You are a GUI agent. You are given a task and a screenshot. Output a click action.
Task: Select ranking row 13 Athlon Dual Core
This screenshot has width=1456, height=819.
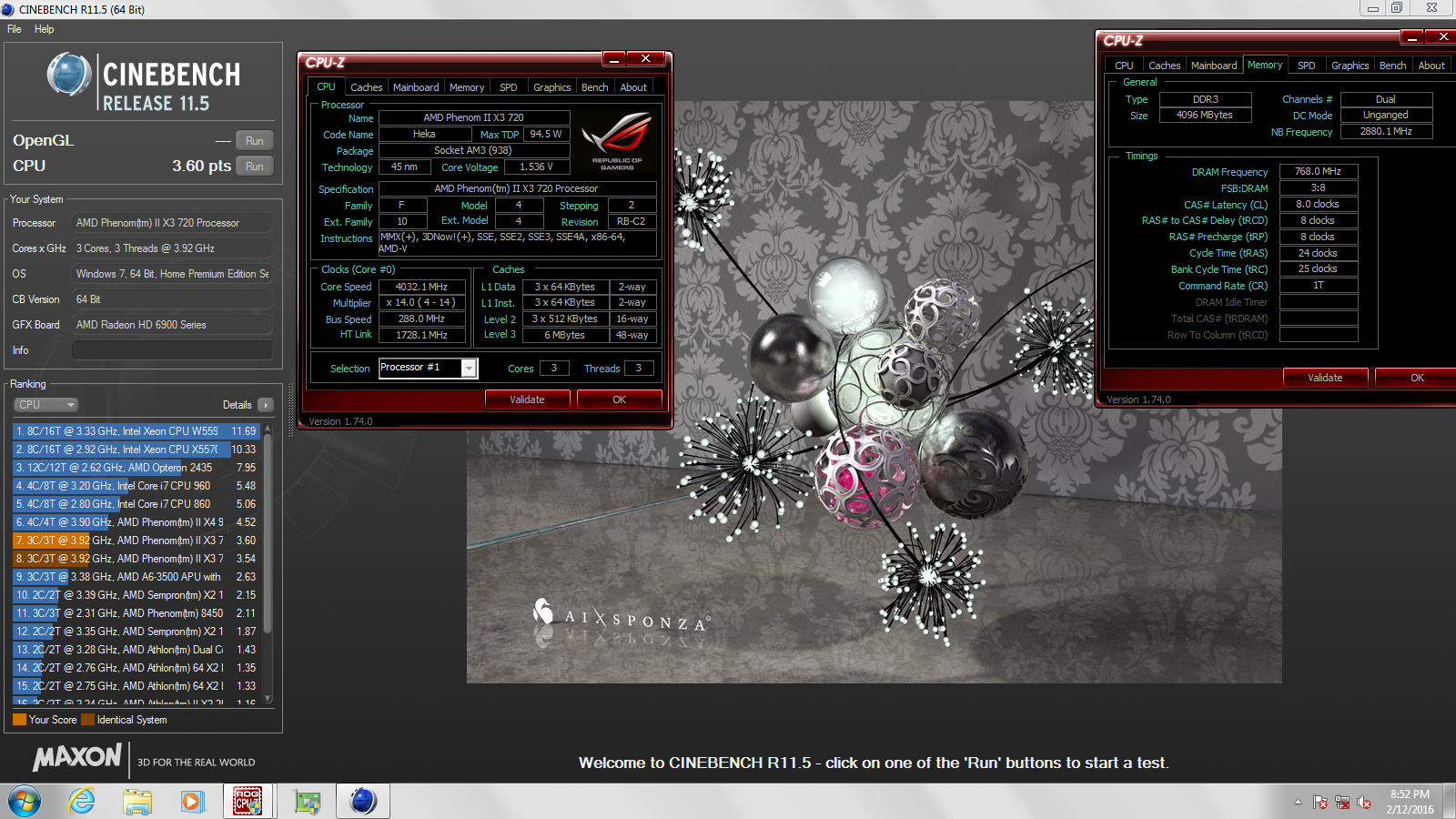[136, 650]
